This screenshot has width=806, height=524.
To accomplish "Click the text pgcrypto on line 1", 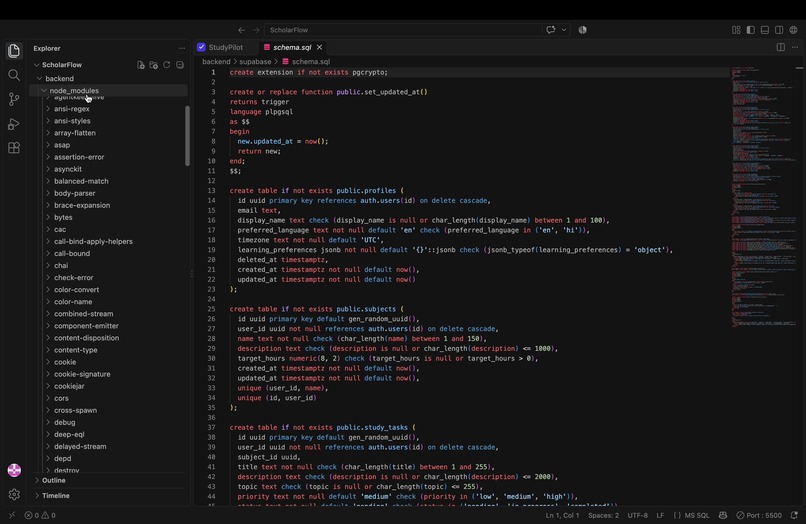I will pos(368,73).
